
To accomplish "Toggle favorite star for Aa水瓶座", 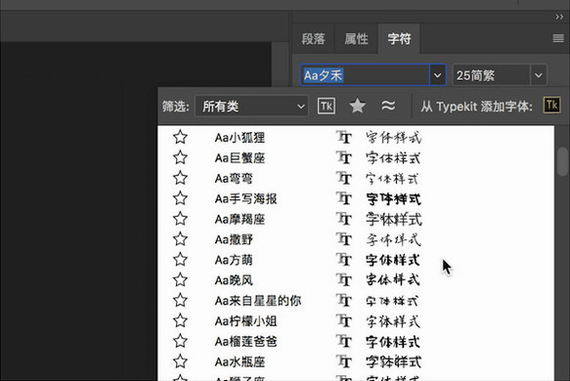I will (x=180, y=361).
